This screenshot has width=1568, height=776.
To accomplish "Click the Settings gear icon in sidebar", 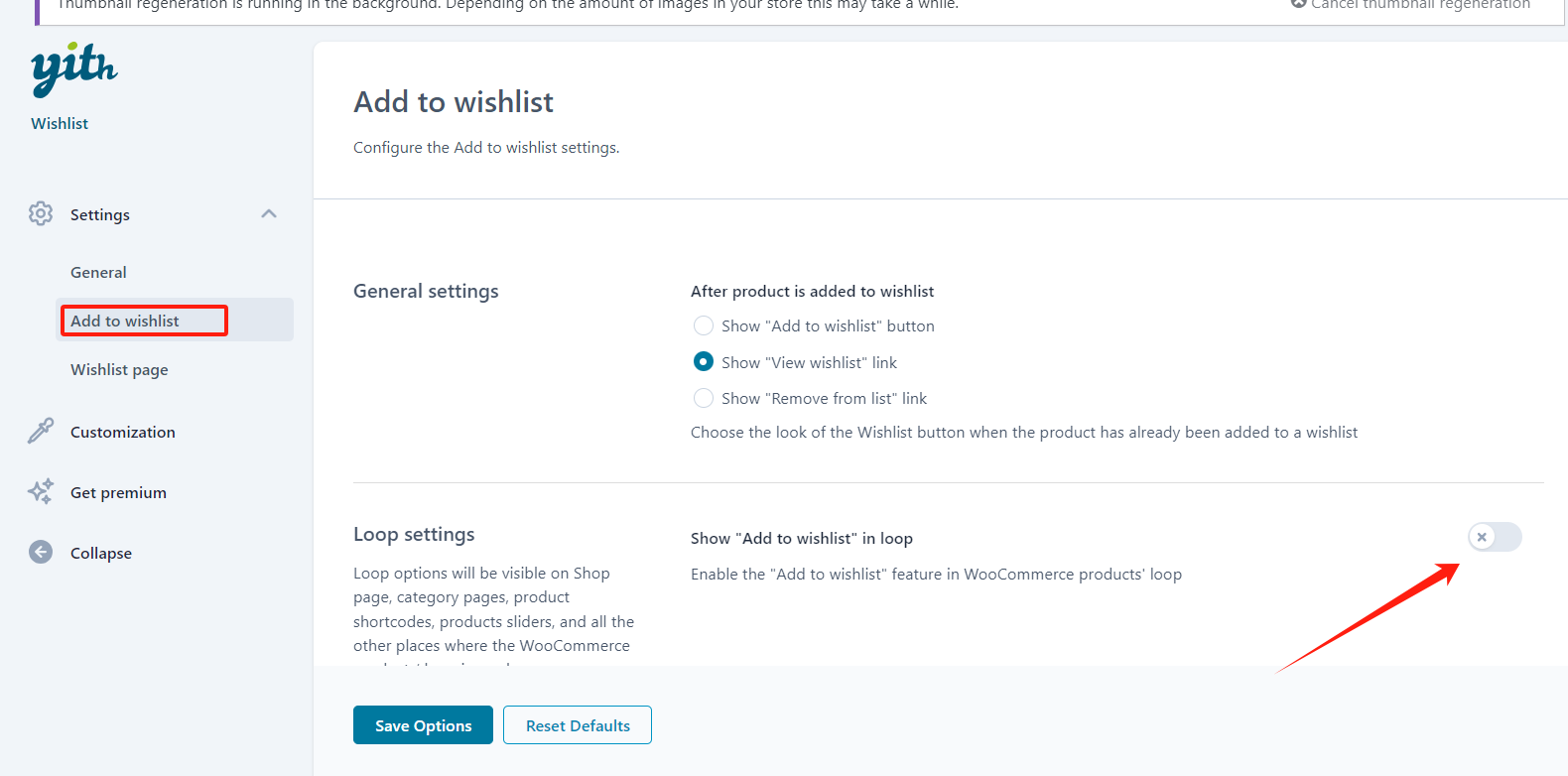I will [x=41, y=213].
